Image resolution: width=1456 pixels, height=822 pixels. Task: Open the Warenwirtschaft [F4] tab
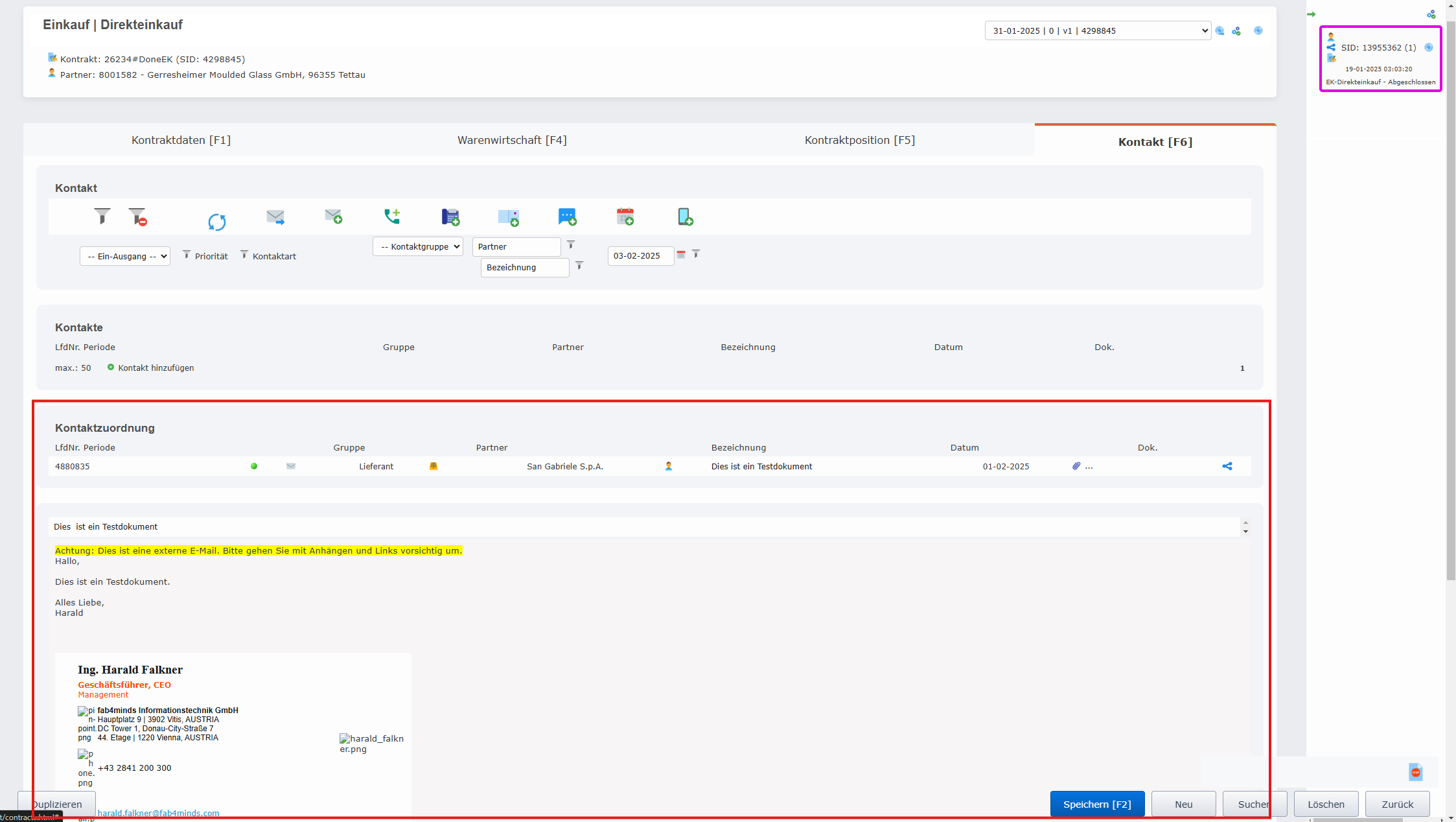tap(512, 140)
